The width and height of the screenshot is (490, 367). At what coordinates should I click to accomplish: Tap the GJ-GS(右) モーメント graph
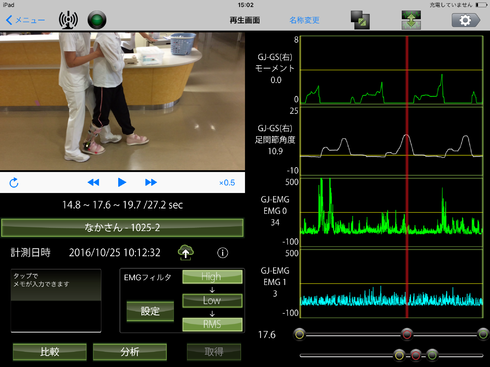[392, 70]
